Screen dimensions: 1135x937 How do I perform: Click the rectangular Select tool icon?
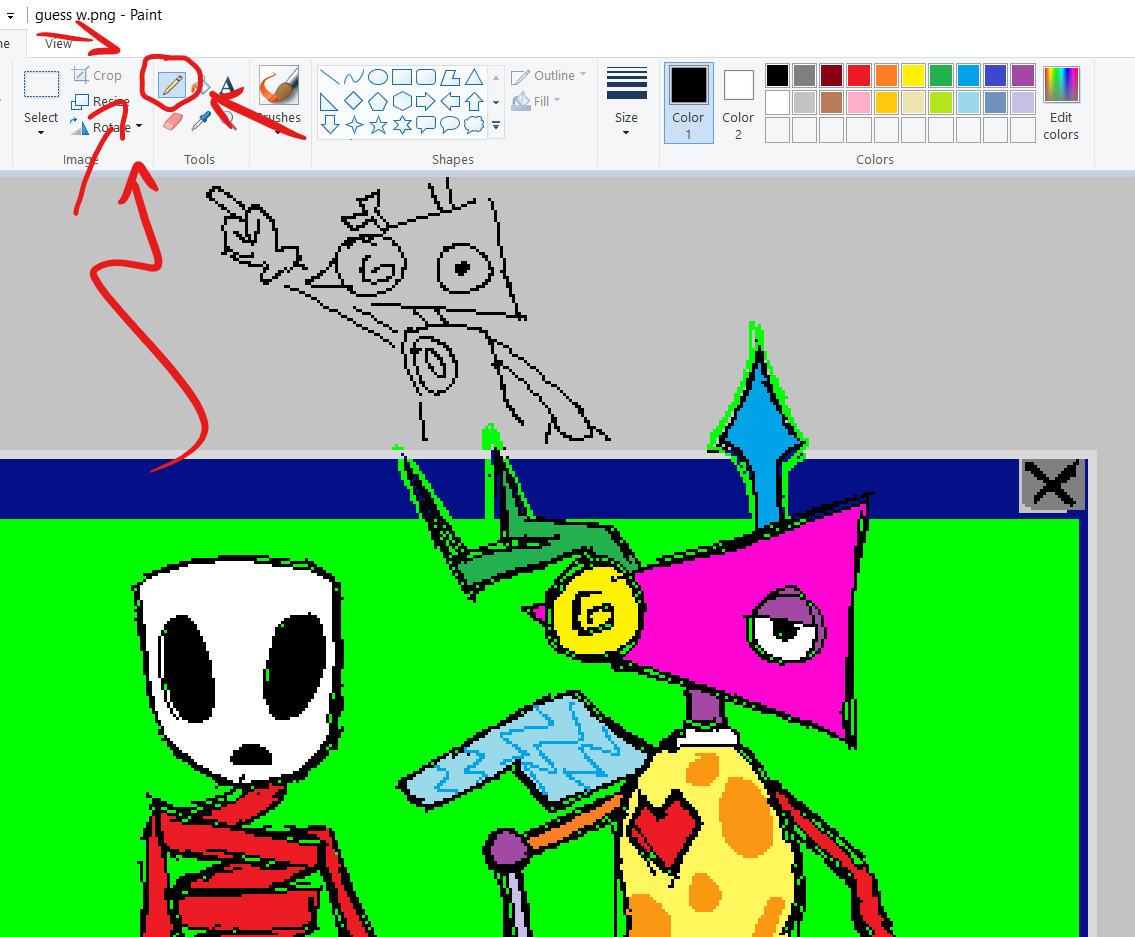coord(41,85)
